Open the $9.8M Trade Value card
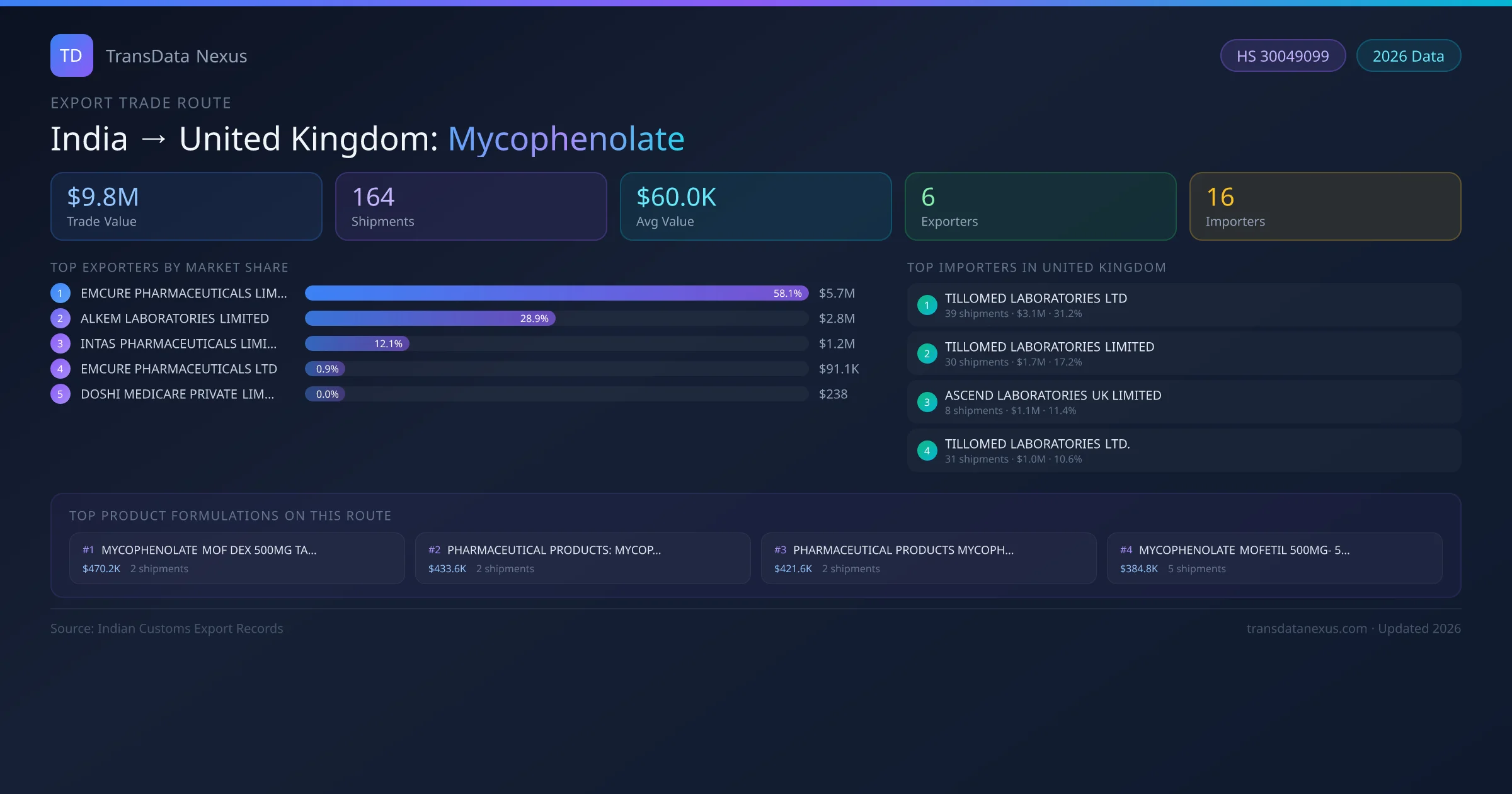Viewport: 1512px width, 794px height. tap(186, 206)
